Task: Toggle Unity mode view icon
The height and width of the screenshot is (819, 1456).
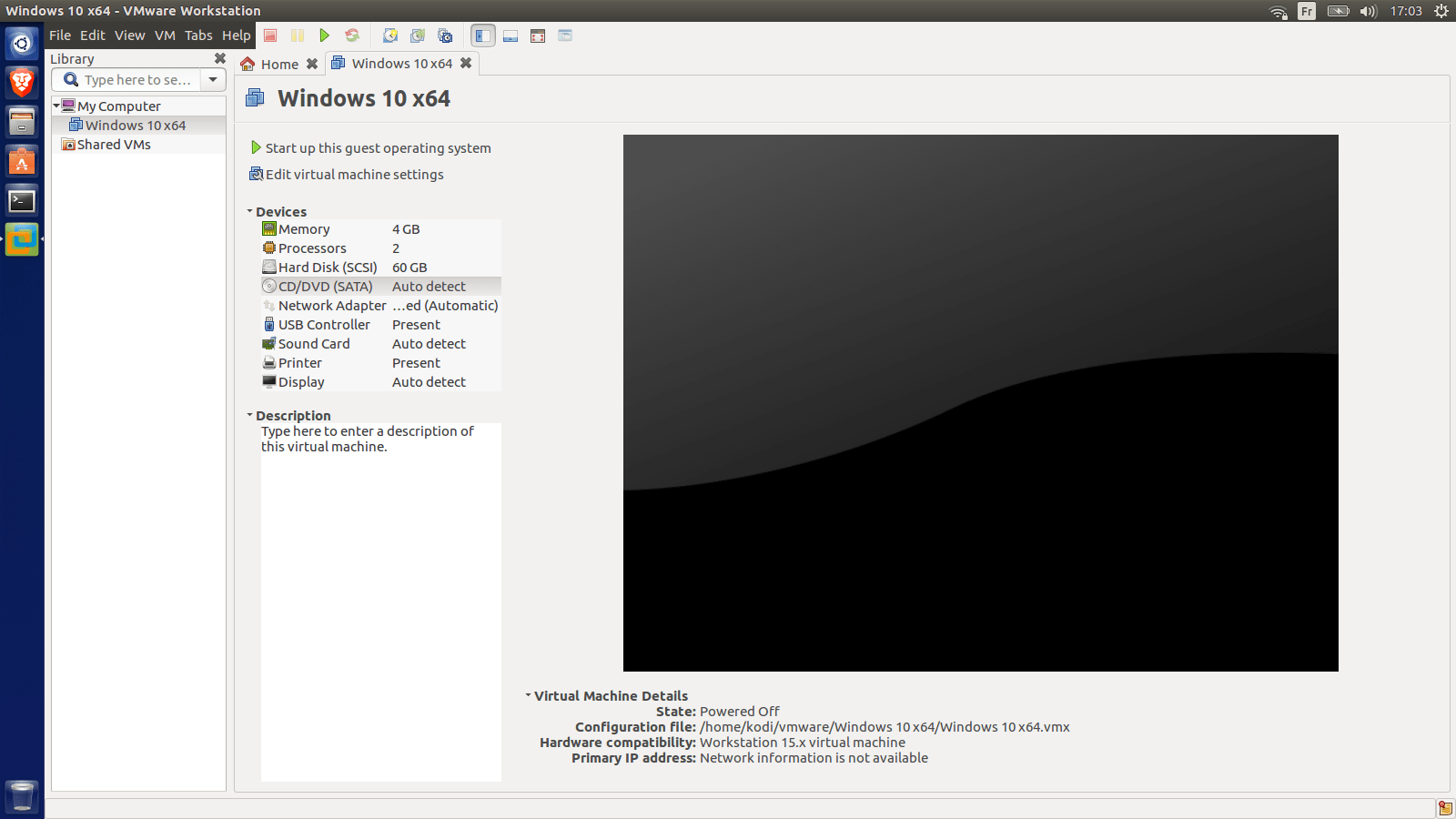Action: click(x=565, y=35)
